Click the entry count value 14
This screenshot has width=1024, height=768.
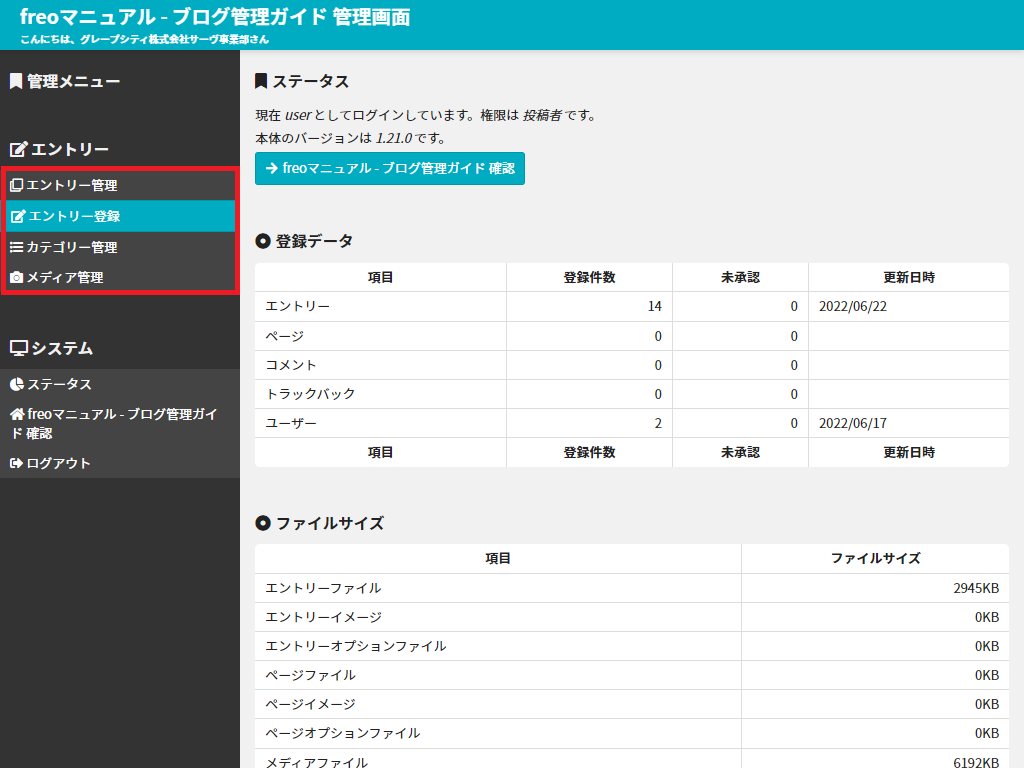click(654, 306)
